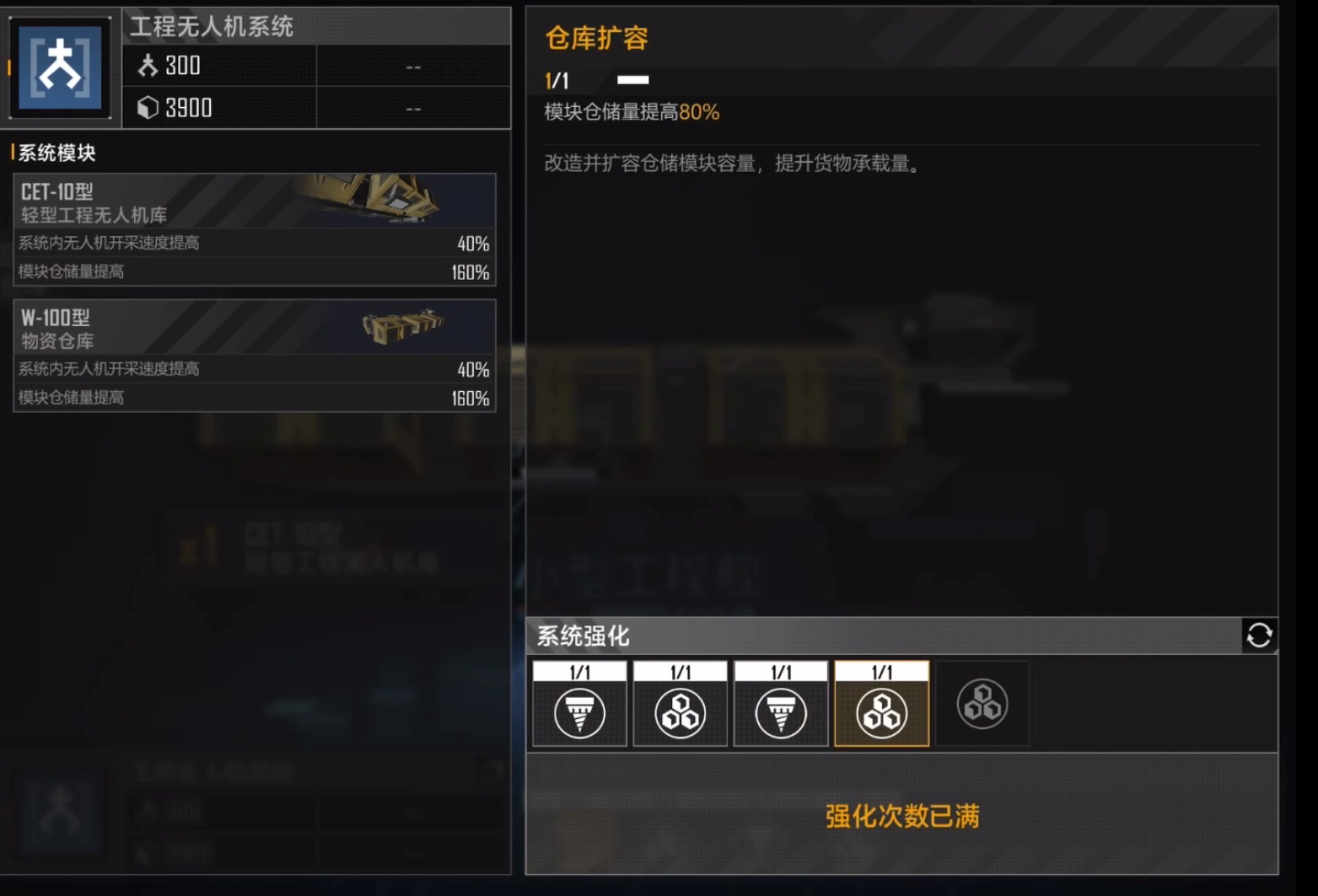Viewport: 1318px width, 896px height.
Task: Click the W-100型 warehouse thumbnail image
Action: tap(403, 326)
